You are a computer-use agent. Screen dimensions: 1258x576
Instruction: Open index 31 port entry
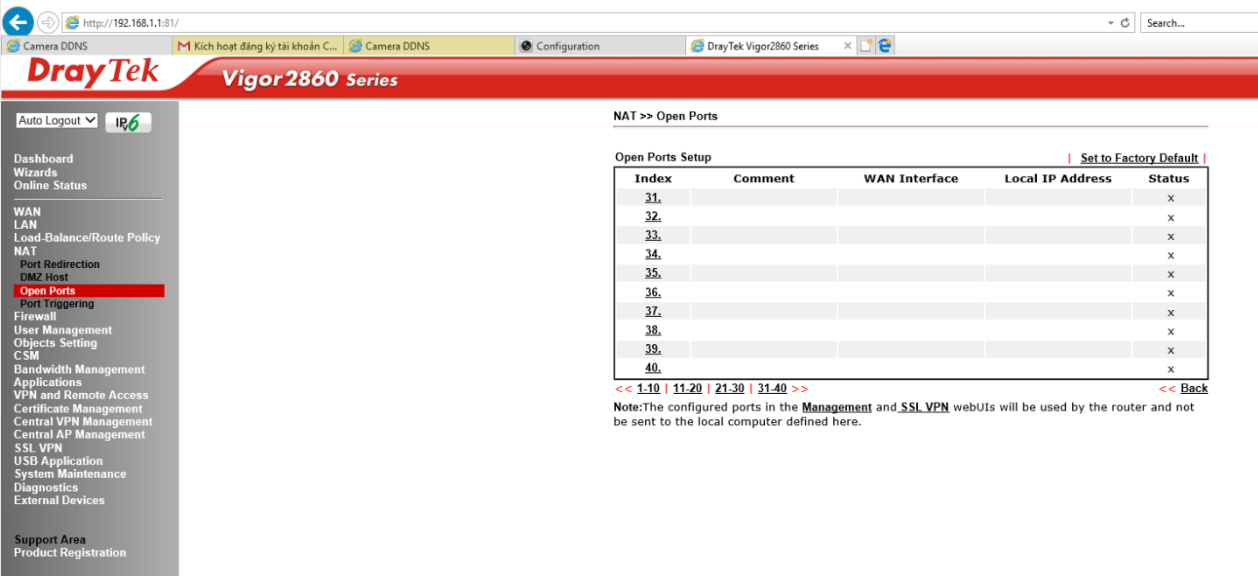click(652, 198)
